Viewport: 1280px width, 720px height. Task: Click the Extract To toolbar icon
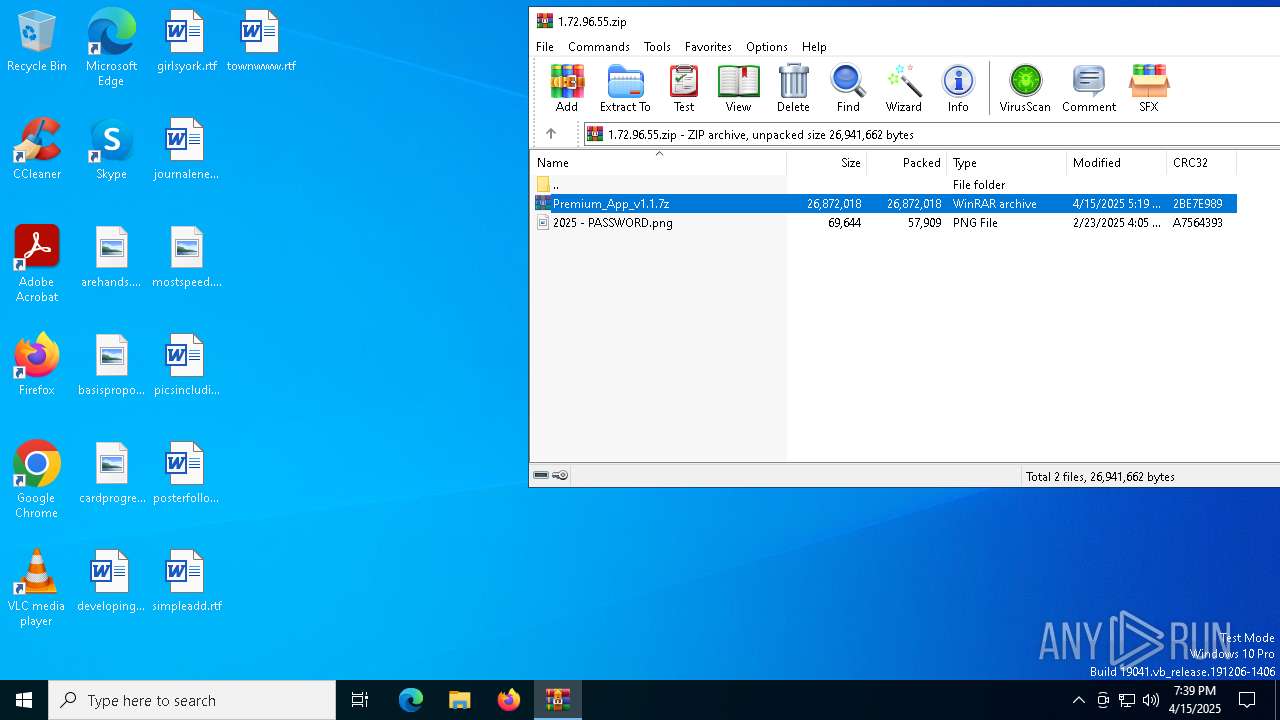[625, 88]
